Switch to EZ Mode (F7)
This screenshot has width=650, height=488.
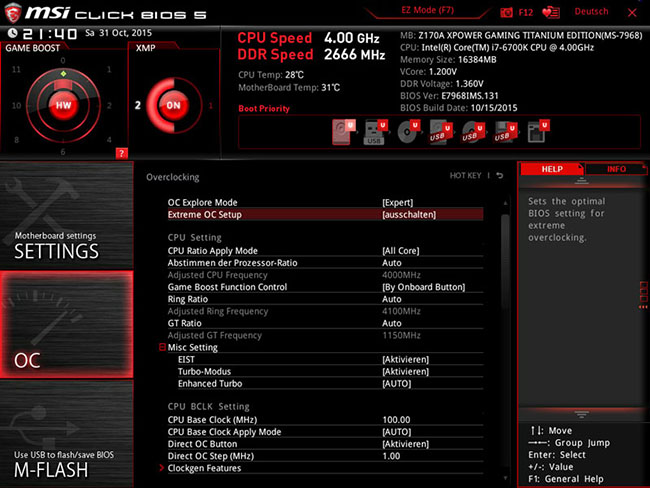(427, 10)
